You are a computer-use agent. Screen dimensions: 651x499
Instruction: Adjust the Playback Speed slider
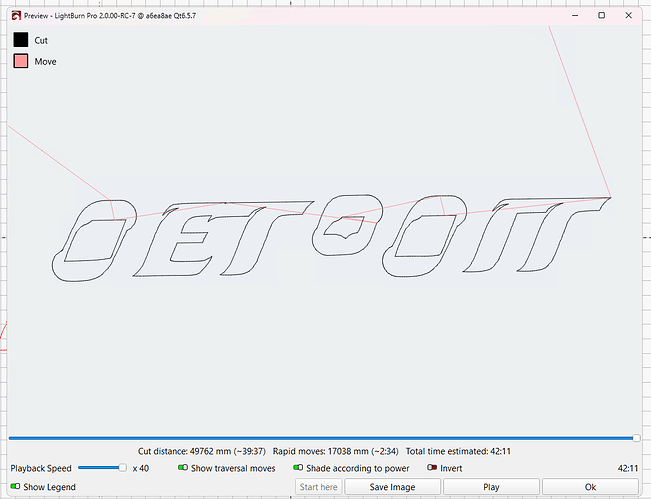coord(103,468)
